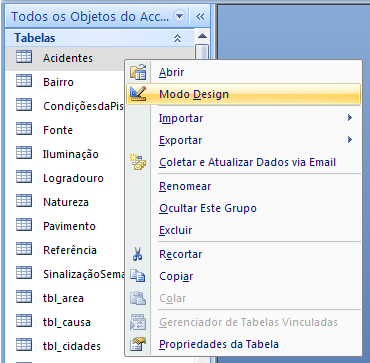The image size is (370, 363).
Task: Collapse the navigation pane shutter button
Action: [200, 16]
